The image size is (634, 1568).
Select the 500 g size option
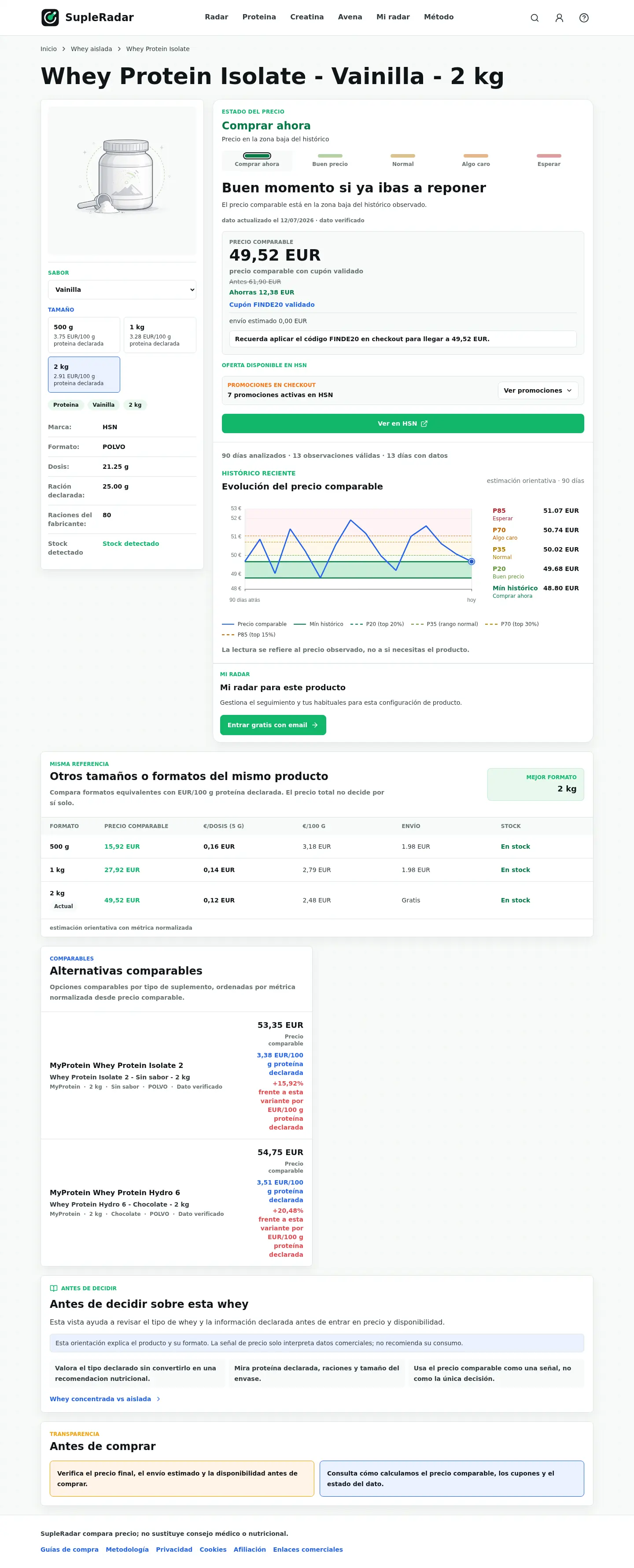(84, 335)
